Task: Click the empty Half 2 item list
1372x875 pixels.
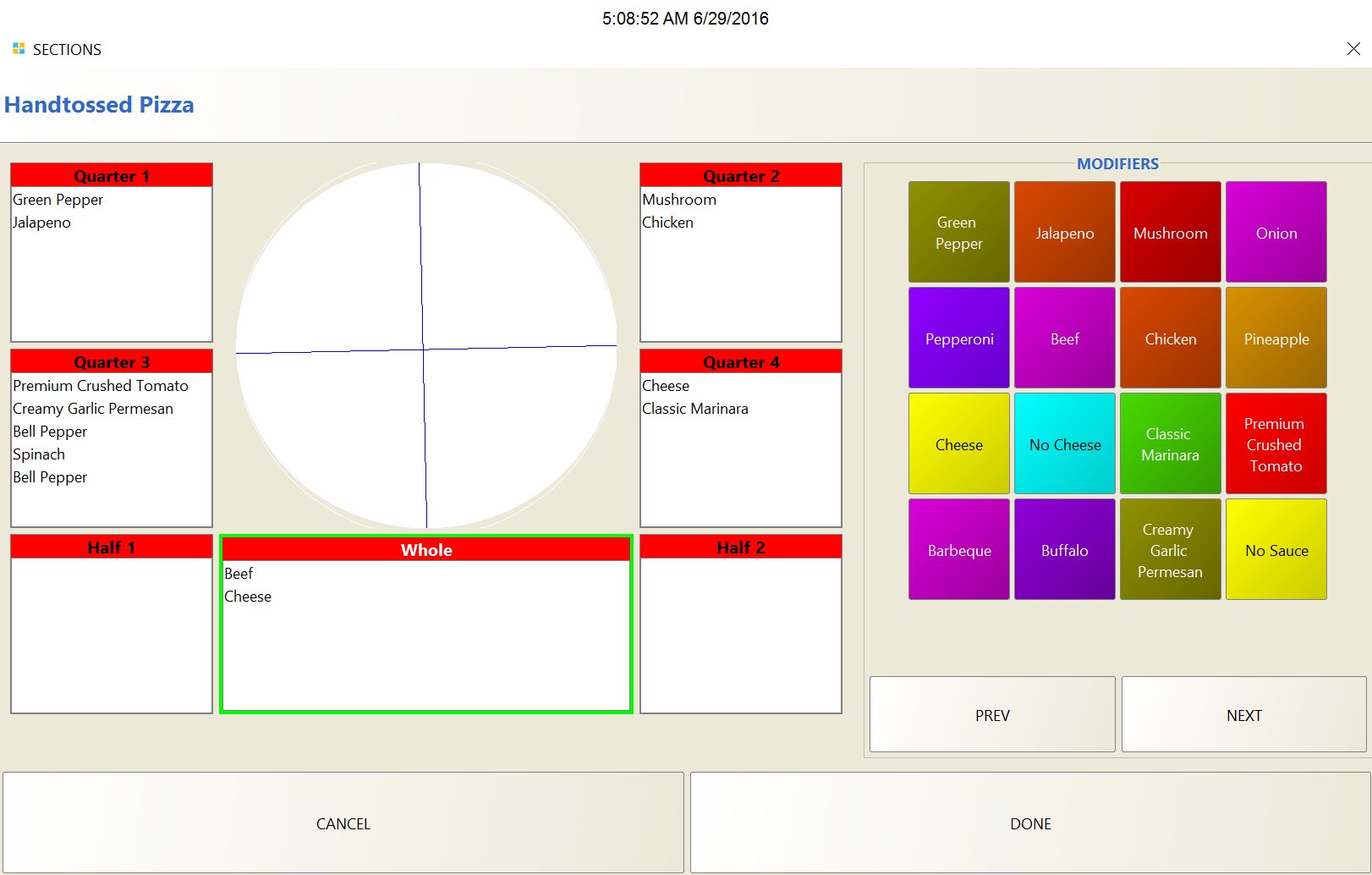Action: coord(741,635)
